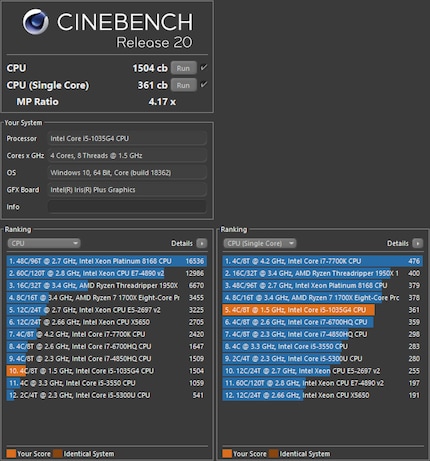Toggle the CPU test checkmark
This screenshot has width=430, height=461.
(x=203, y=68)
